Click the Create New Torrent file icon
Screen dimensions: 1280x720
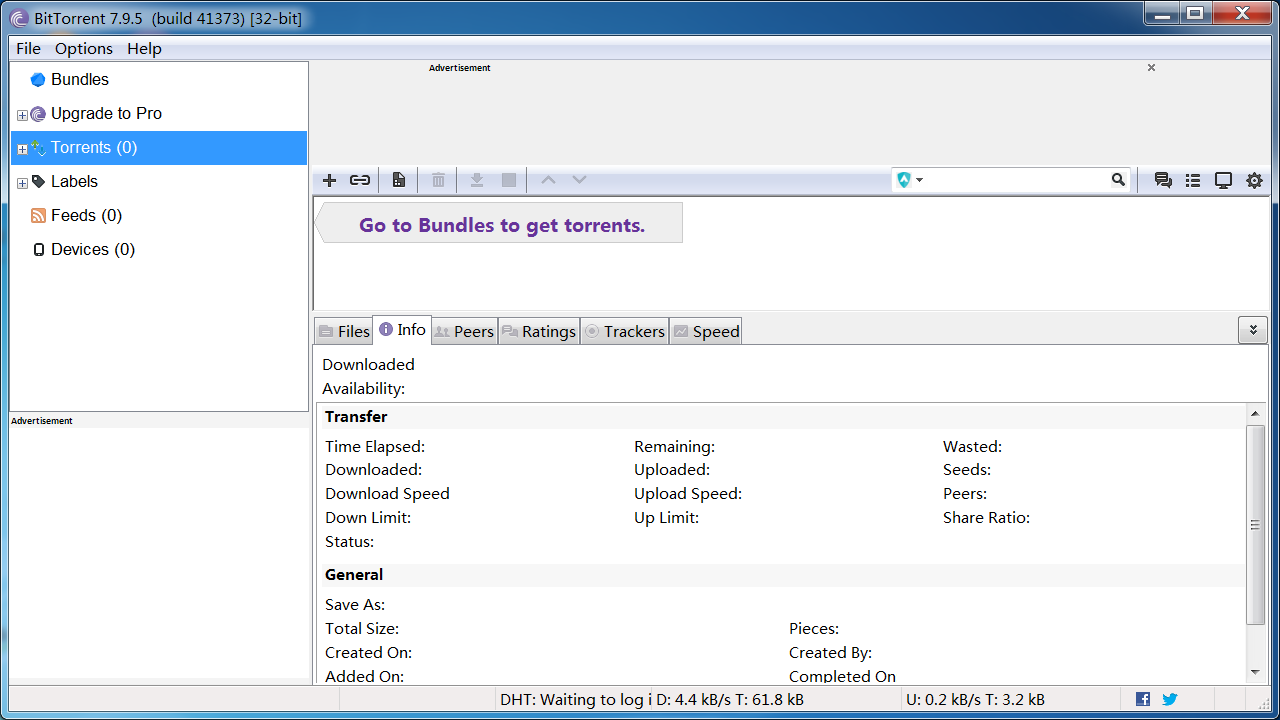tap(399, 180)
